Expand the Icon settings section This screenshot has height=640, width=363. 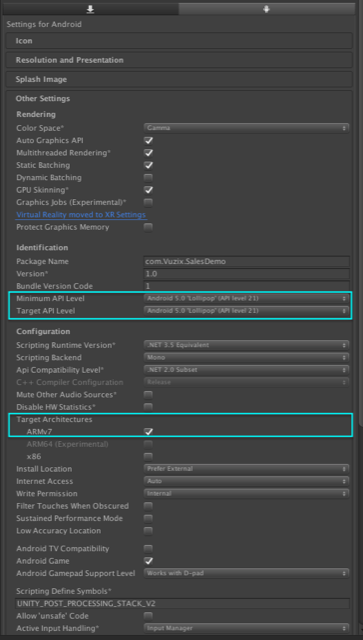(x=178, y=41)
